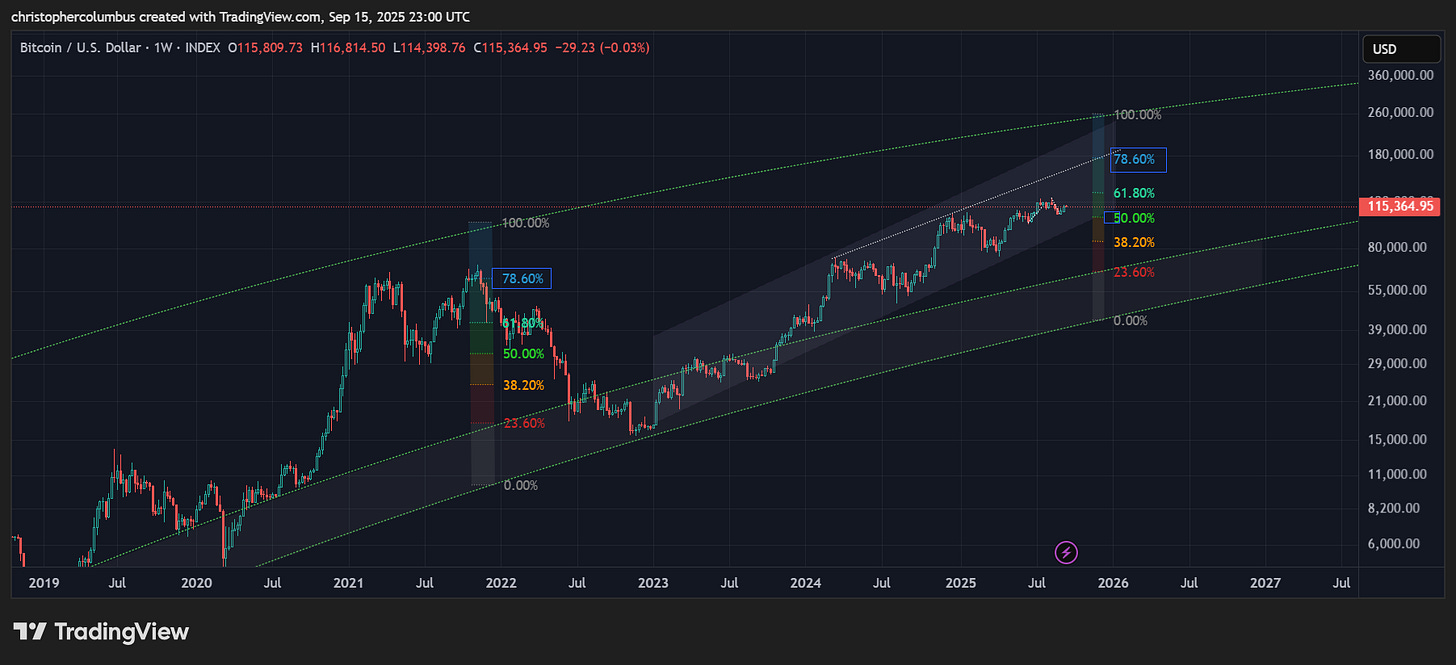The width and height of the screenshot is (1456, 665).
Task: Select boxed 78.60% Fib label beside 2021 peak
Action: [524, 279]
